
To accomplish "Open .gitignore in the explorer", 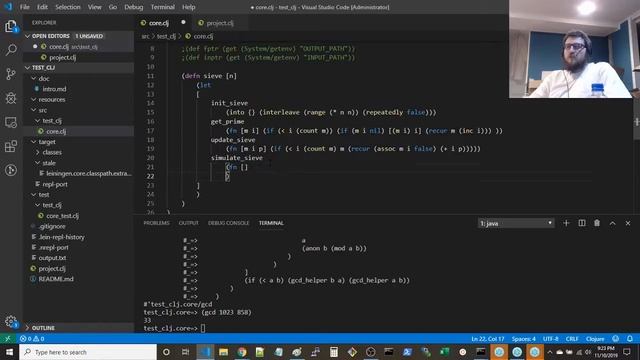I will [52, 226].
